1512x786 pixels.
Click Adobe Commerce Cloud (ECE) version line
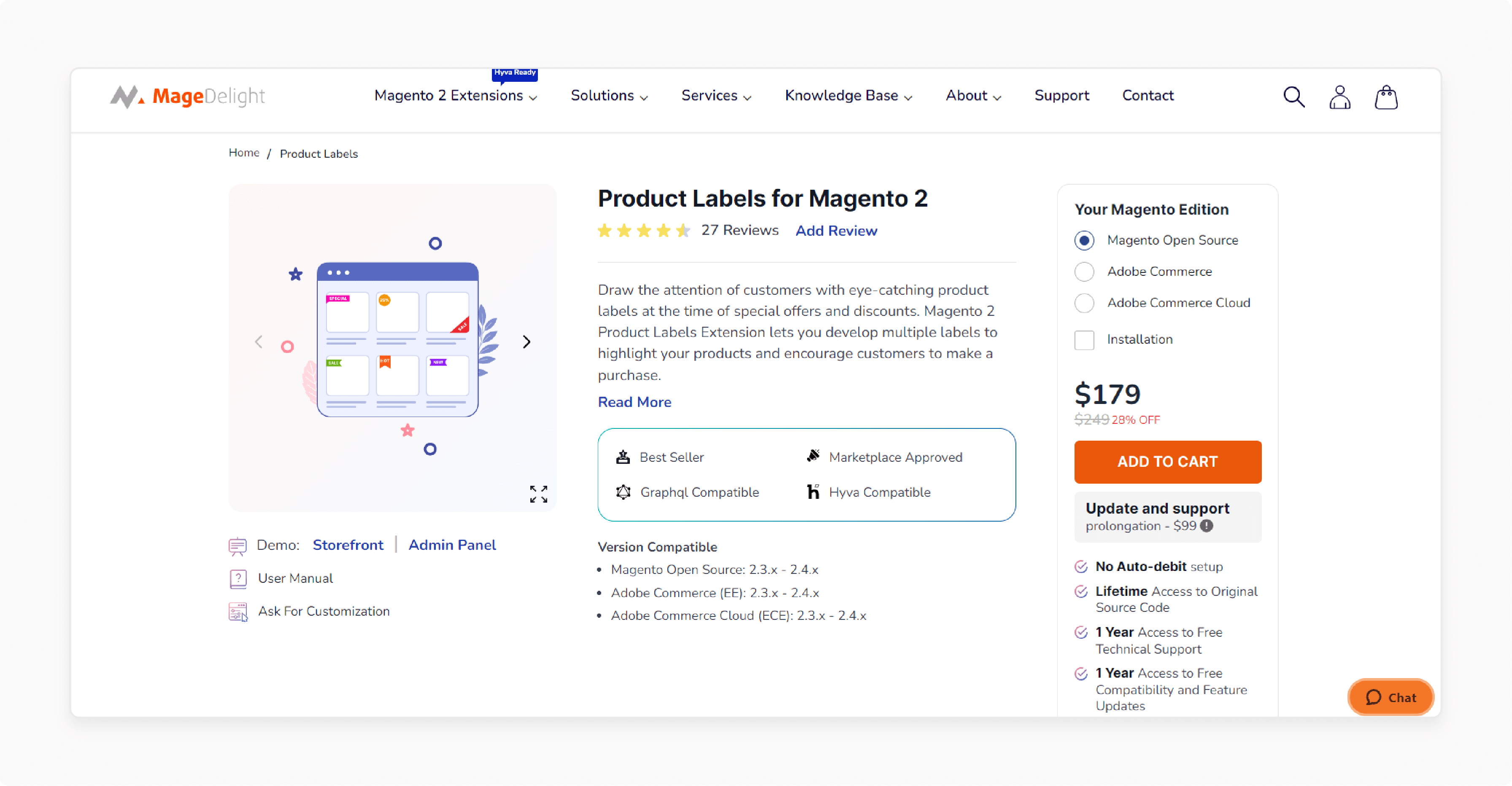click(x=738, y=616)
